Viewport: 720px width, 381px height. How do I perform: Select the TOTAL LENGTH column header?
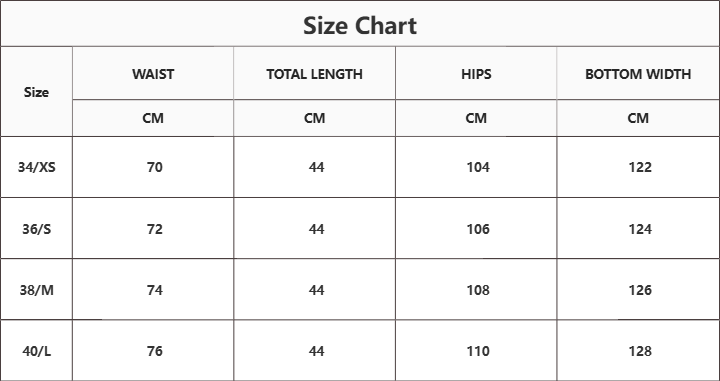pyautogui.click(x=315, y=74)
